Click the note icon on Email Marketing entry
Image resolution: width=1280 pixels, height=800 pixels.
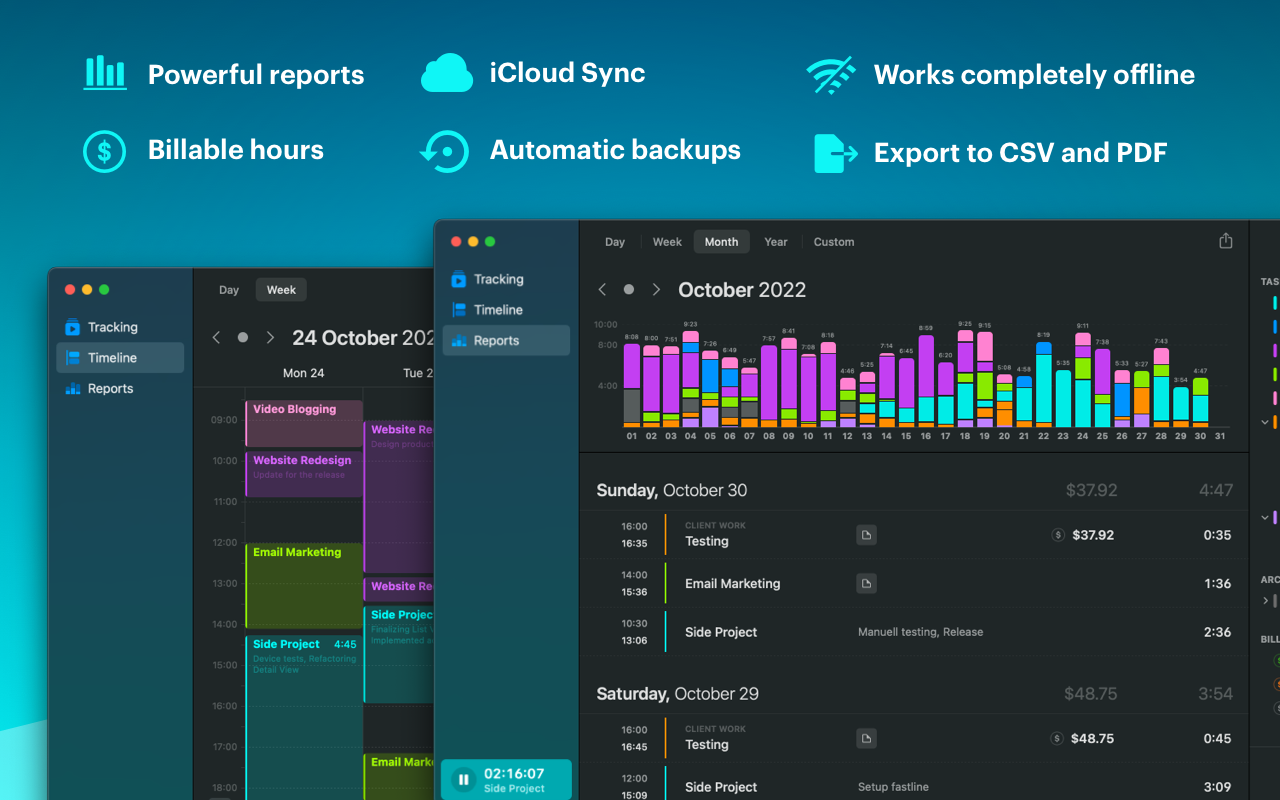point(866,583)
